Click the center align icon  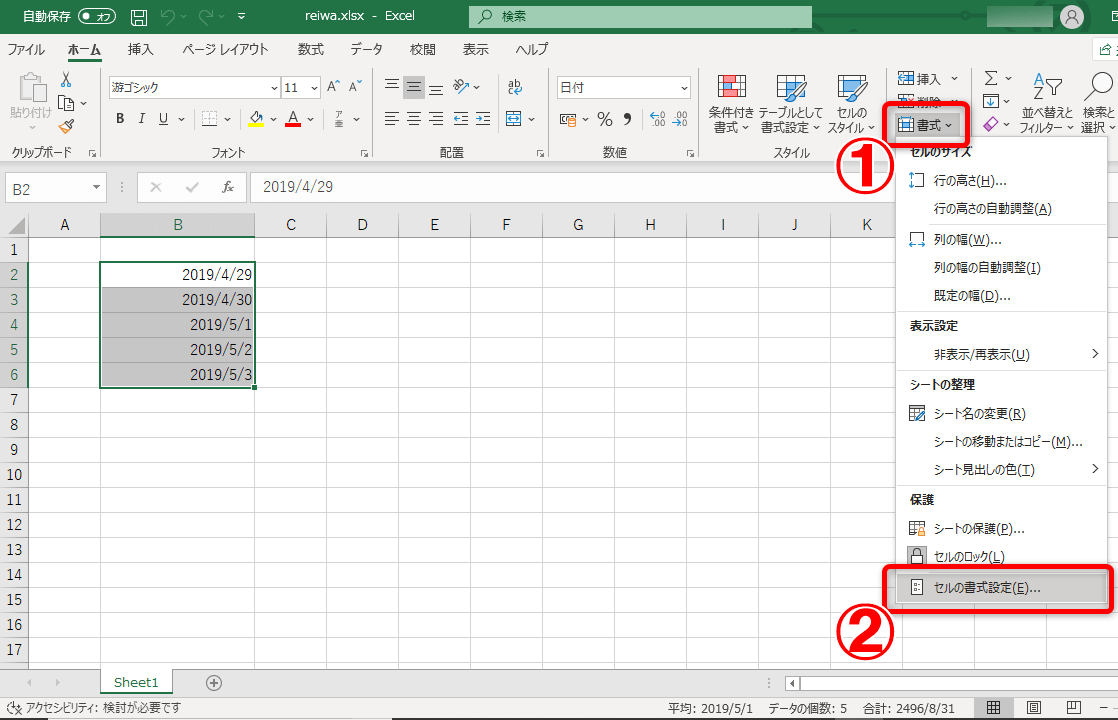point(414,119)
